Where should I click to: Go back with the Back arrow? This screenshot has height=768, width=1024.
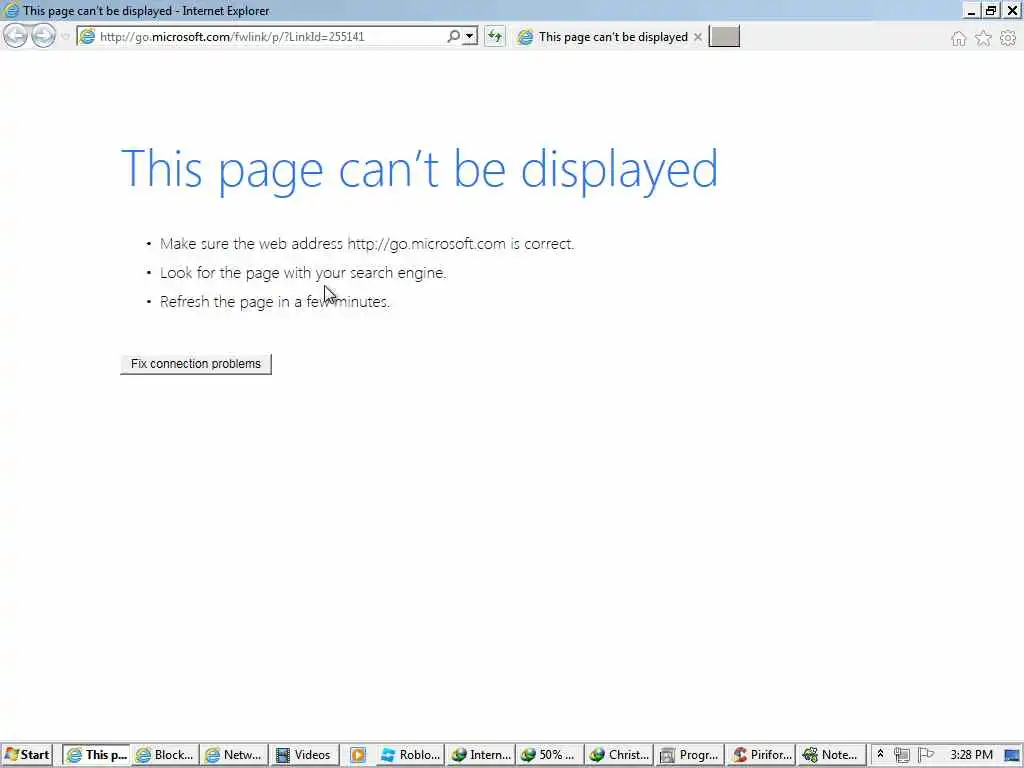(x=16, y=36)
